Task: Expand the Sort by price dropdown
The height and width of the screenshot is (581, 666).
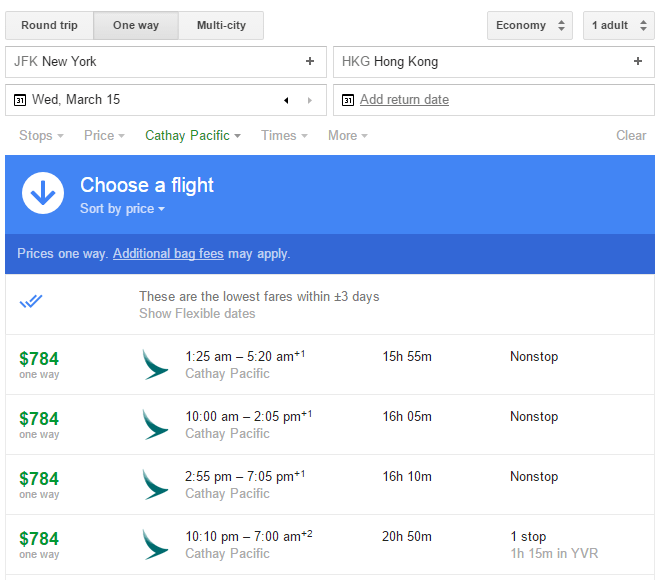Action: (x=122, y=209)
